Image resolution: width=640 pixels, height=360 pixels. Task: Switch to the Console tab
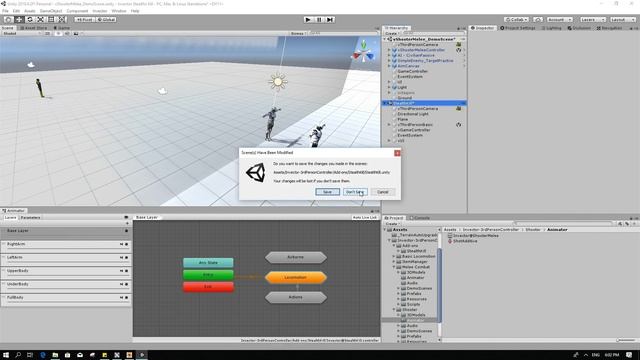pos(420,218)
